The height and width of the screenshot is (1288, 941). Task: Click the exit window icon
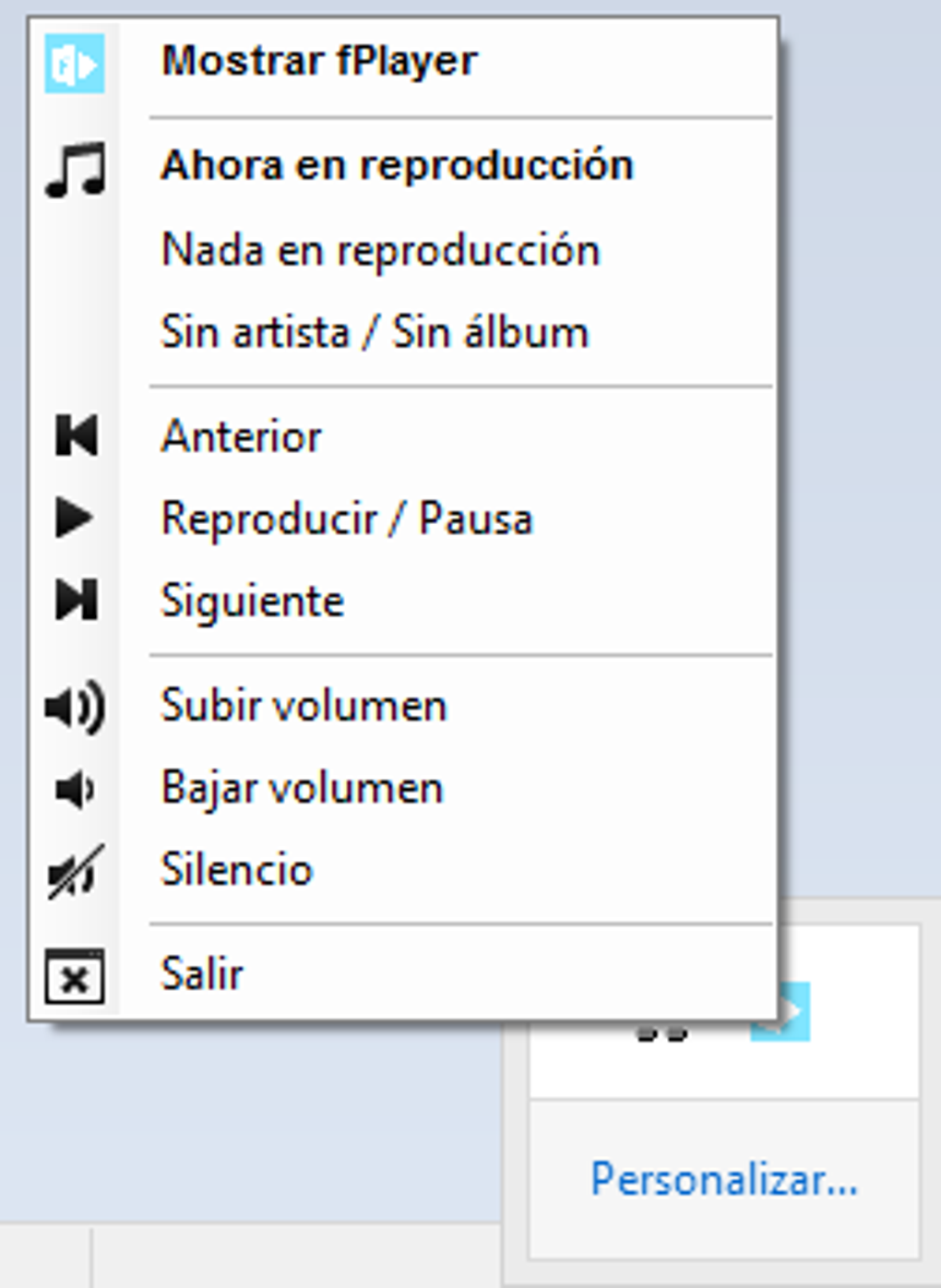pos(75,976)
